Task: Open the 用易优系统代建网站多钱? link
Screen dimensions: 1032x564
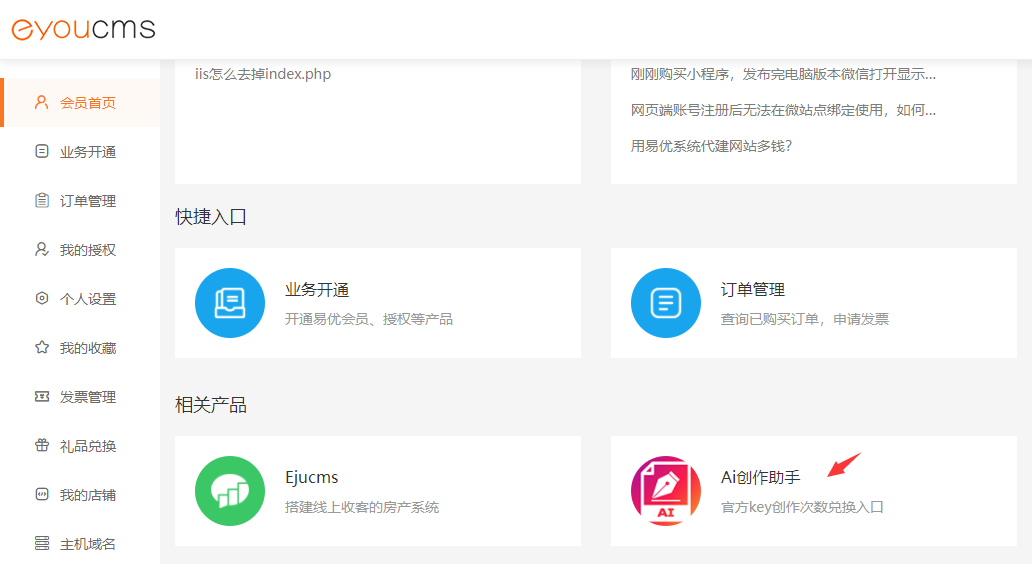Action: [x=711, y=146]
